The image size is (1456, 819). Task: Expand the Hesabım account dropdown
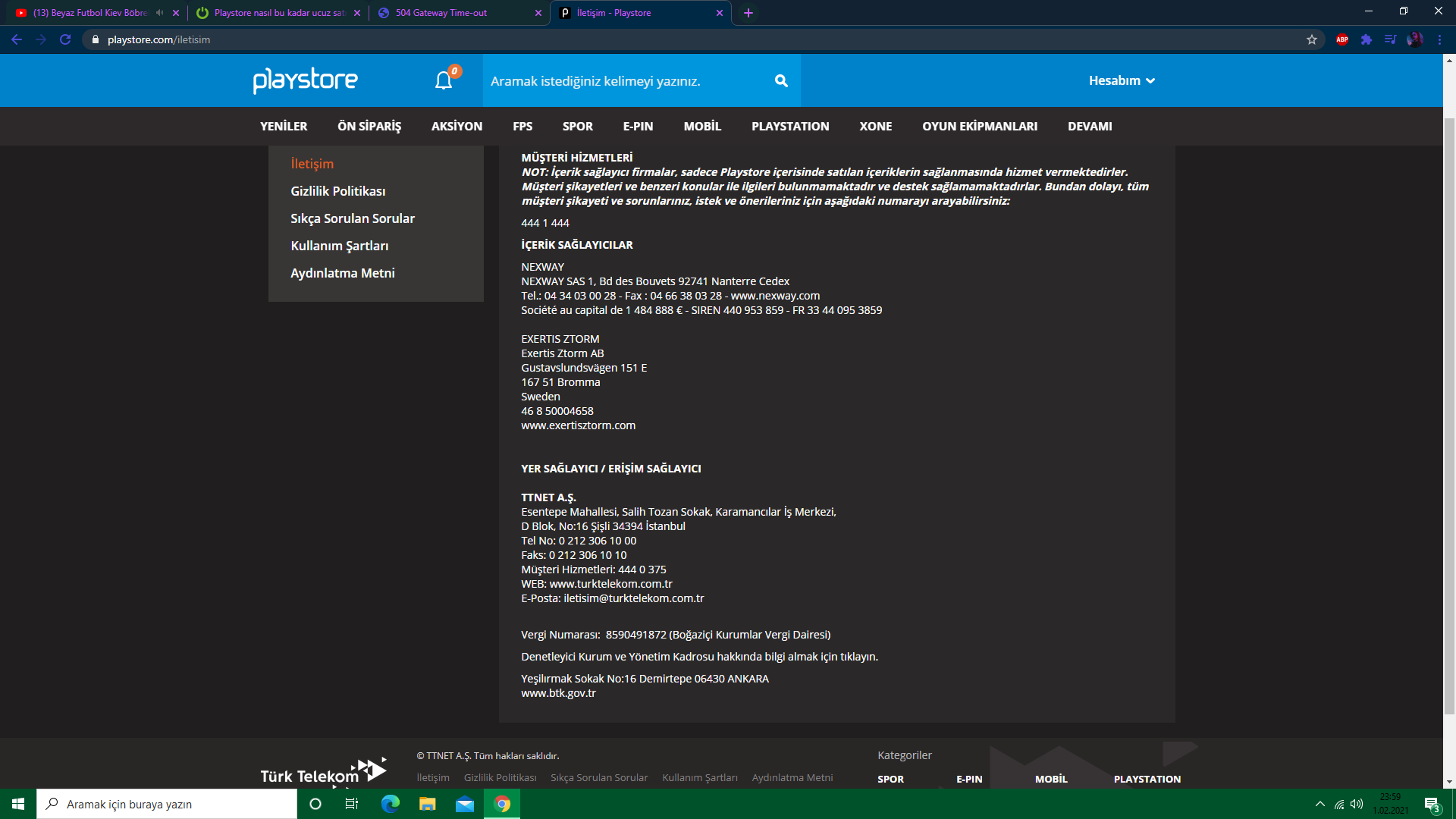tap(1122, 80)
